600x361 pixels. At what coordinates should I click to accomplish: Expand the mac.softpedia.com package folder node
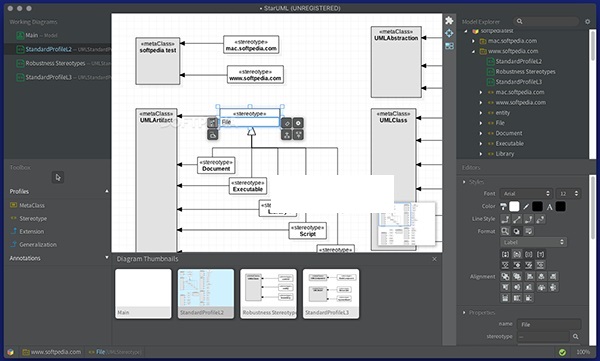(473, 41)
